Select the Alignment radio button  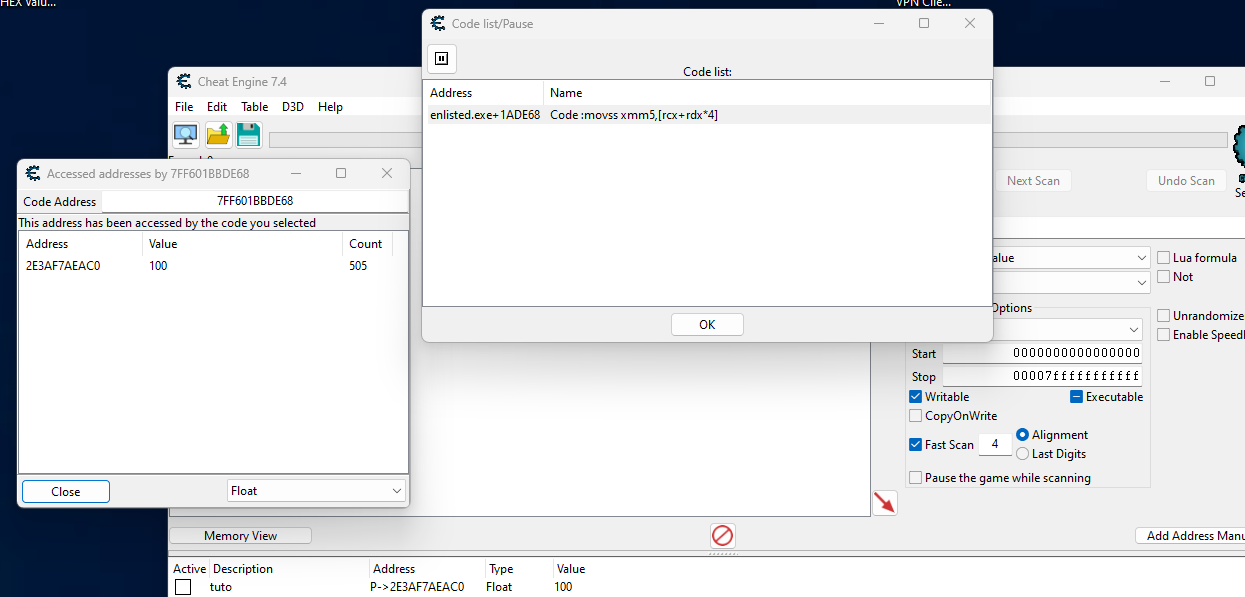point(1022,435)
